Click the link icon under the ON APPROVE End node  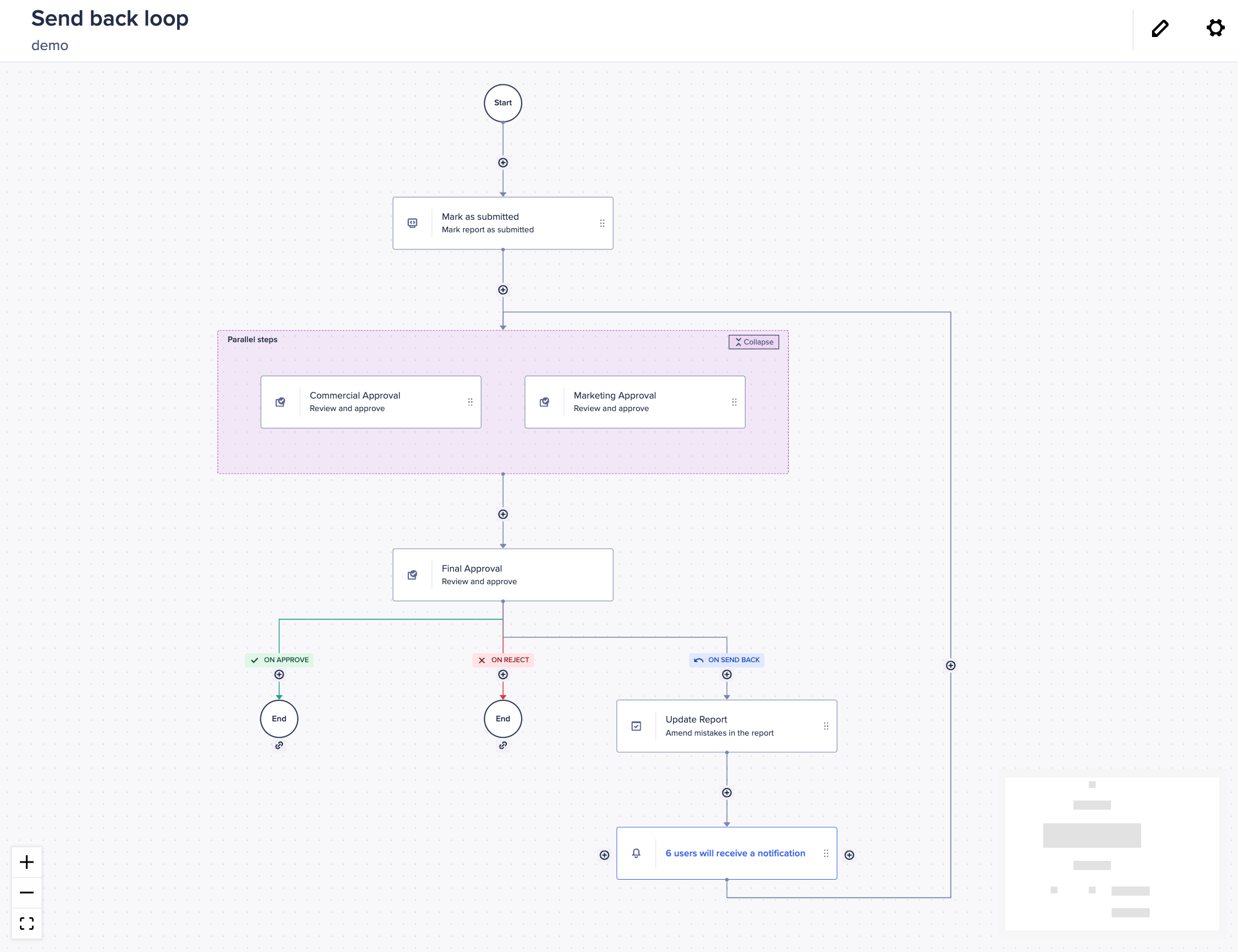pos(278,745)
